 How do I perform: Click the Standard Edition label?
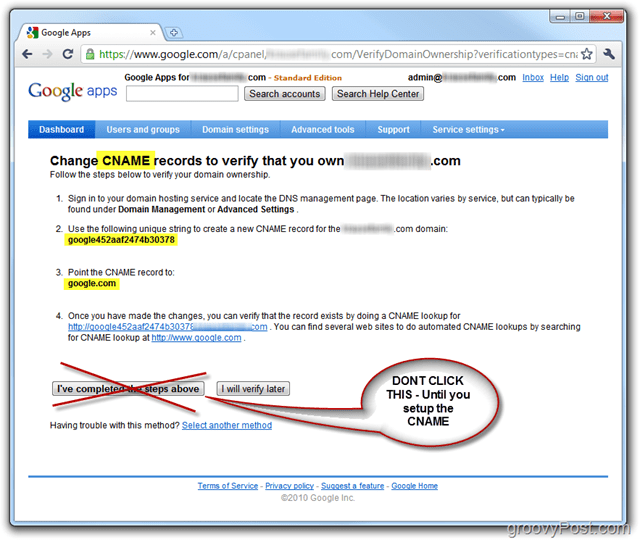308,78
